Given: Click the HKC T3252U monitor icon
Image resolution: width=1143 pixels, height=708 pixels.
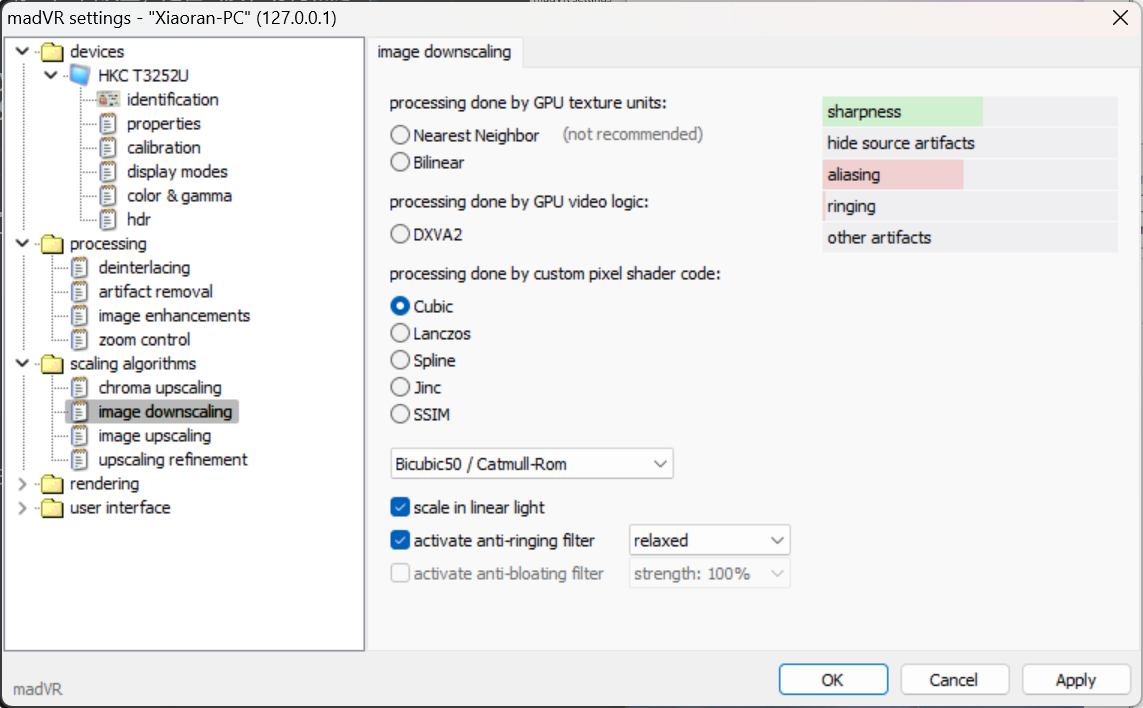Looking at the screenshot, I should (x=80, y=76).
